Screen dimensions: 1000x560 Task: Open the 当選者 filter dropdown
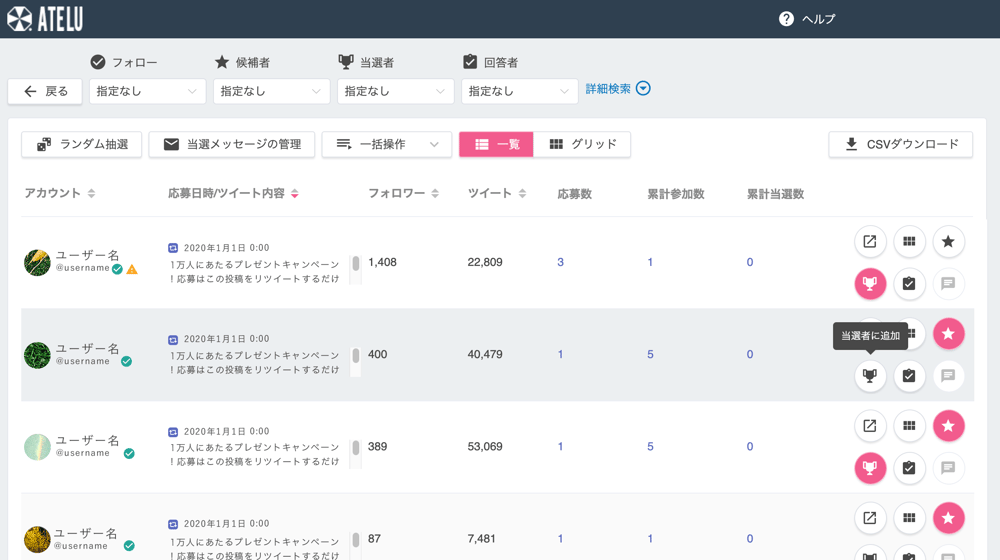(x=395, y=91)
